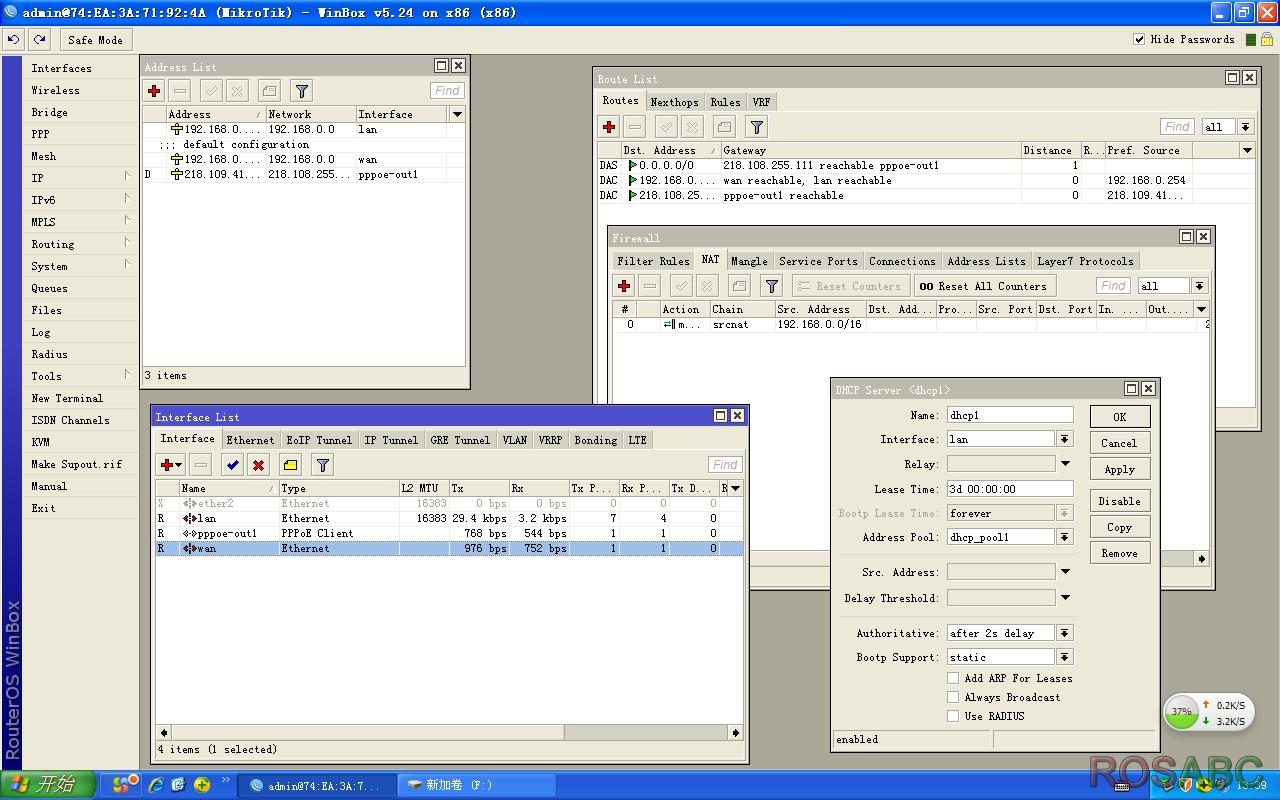1280x800 pixels.
Task: Select the pppoe-out1 interface row
Action: (x=449, y=533)
